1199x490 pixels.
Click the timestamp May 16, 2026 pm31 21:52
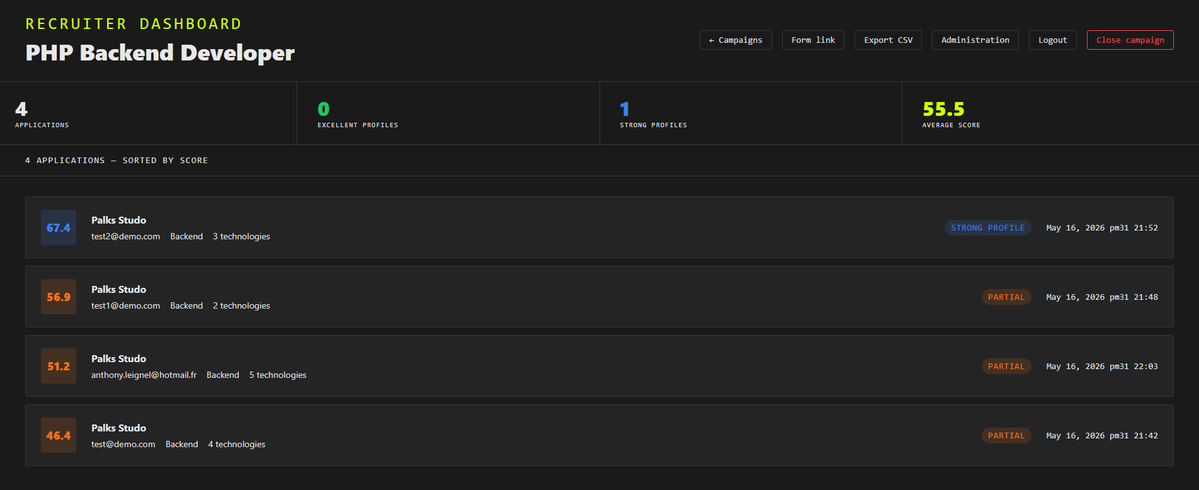click(x=1102, y=228)
